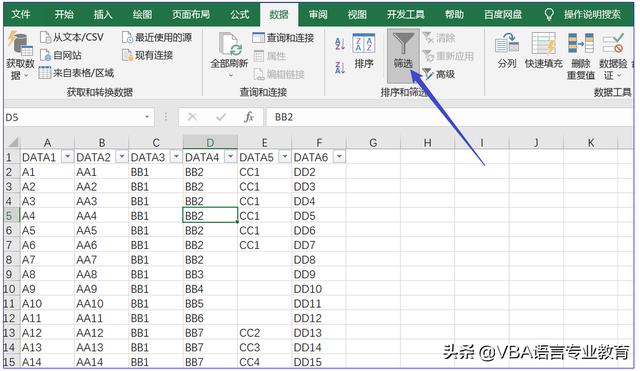The image size is (640, 371).
Task: Click the 快速填充 flash fill icon
Action: (543, 44)
